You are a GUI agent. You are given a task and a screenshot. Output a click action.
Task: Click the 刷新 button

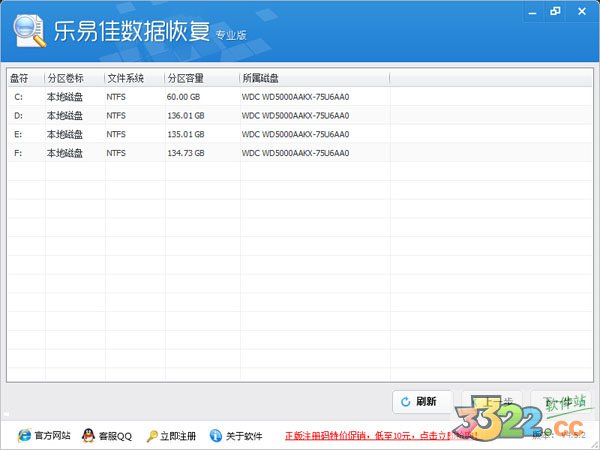423,402
